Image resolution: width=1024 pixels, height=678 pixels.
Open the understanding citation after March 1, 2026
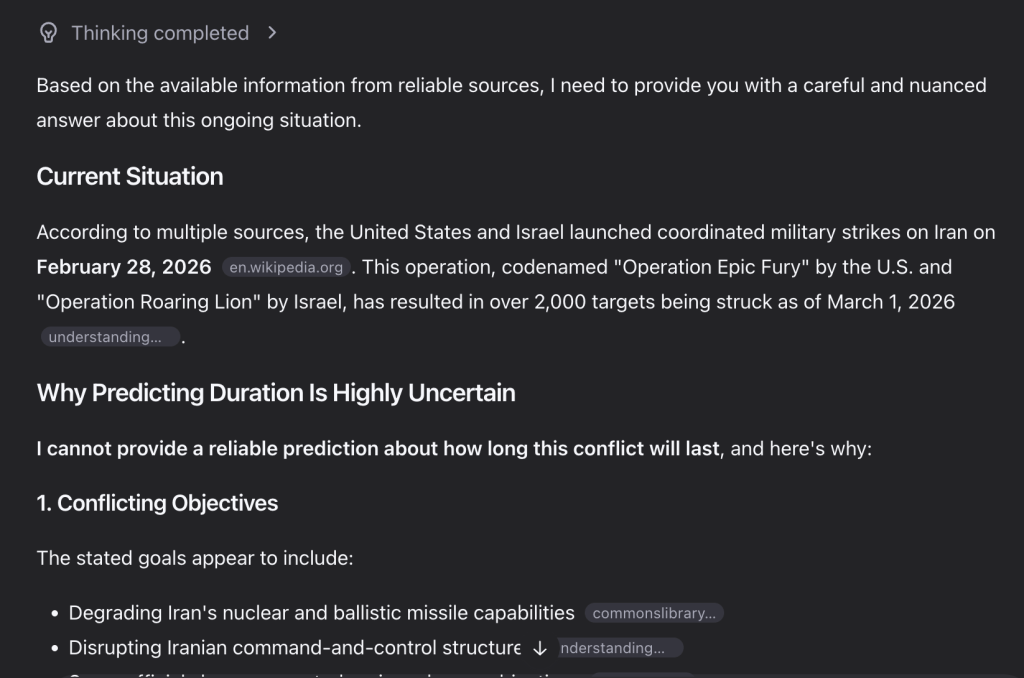110,337
